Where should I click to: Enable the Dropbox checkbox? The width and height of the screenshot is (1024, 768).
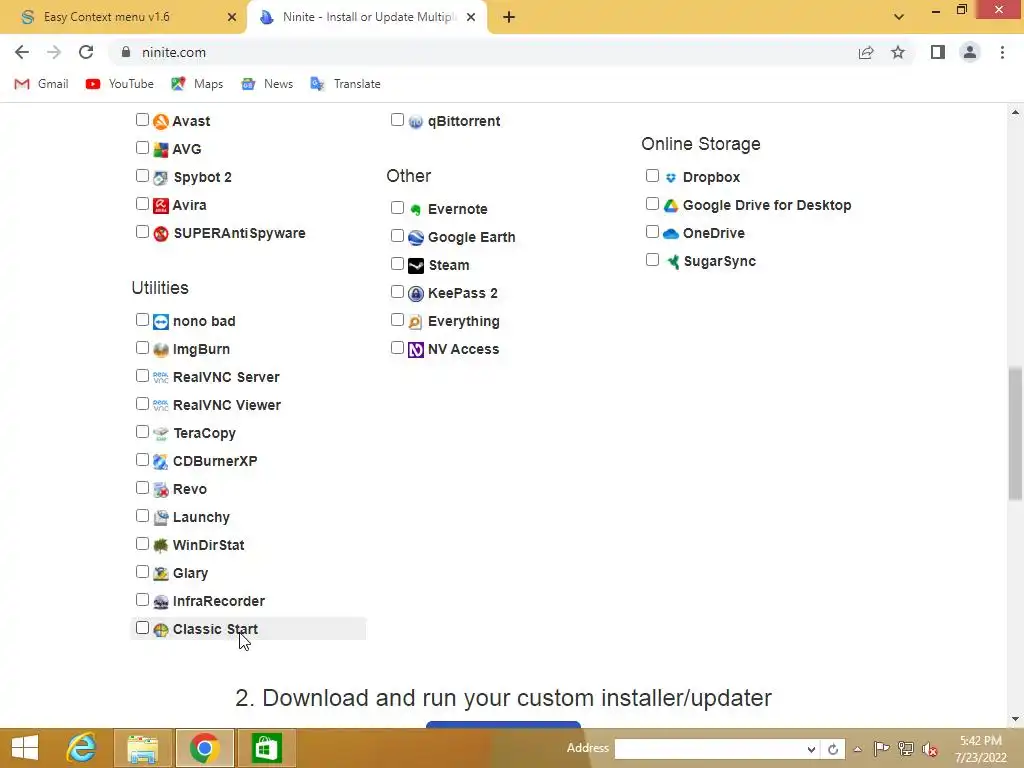click(x=652, y=176)
